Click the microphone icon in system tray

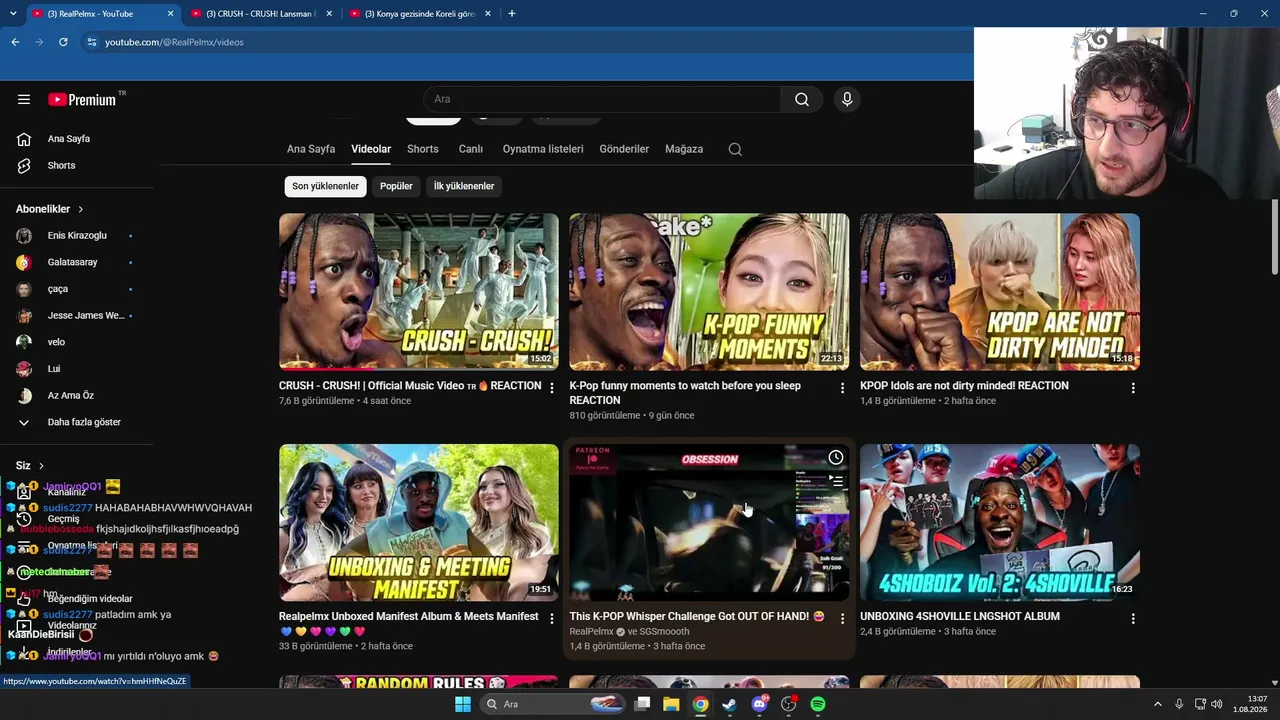point(1179,704)
